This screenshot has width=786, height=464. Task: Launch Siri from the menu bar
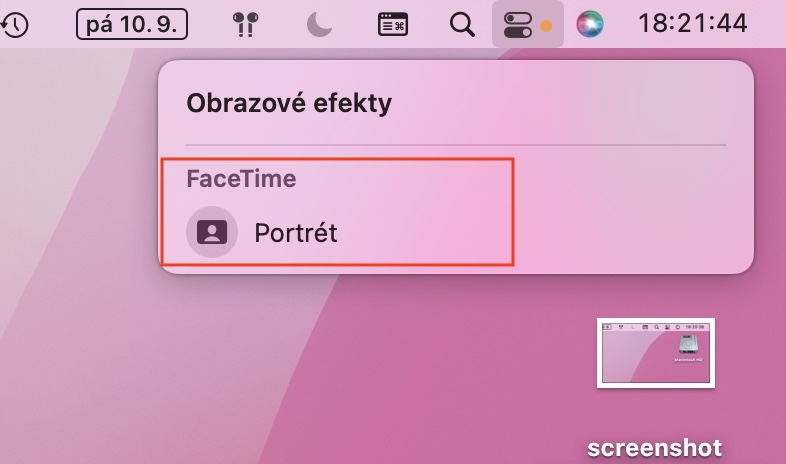pos(590,24)
